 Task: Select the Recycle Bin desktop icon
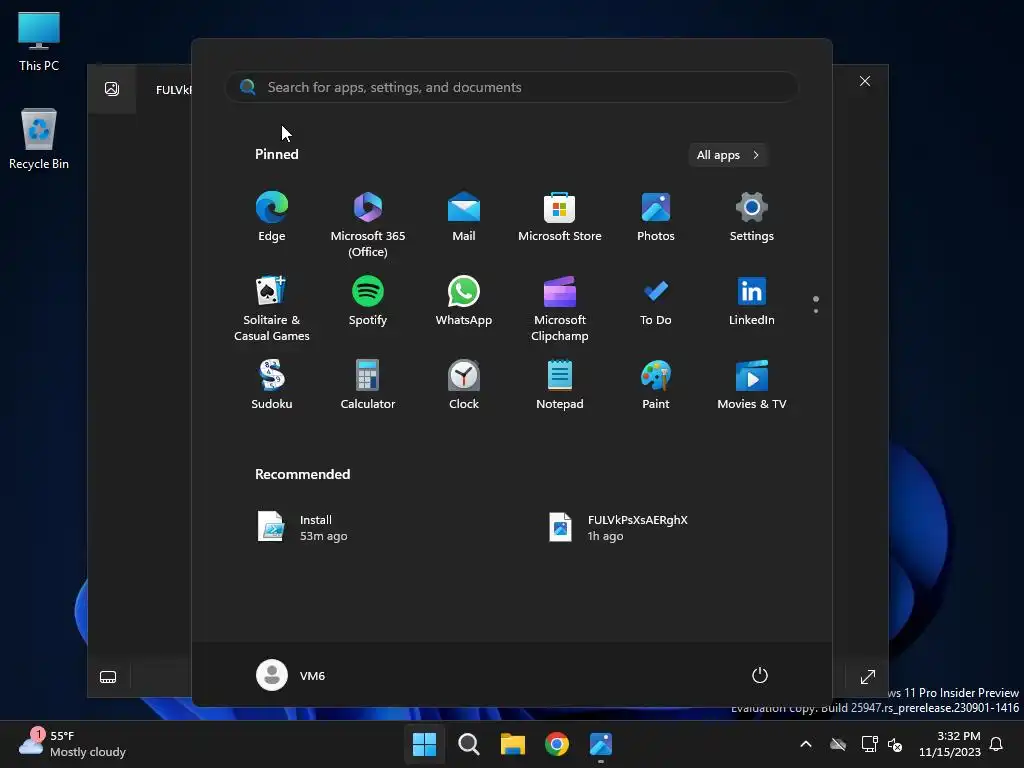(39, 138)
